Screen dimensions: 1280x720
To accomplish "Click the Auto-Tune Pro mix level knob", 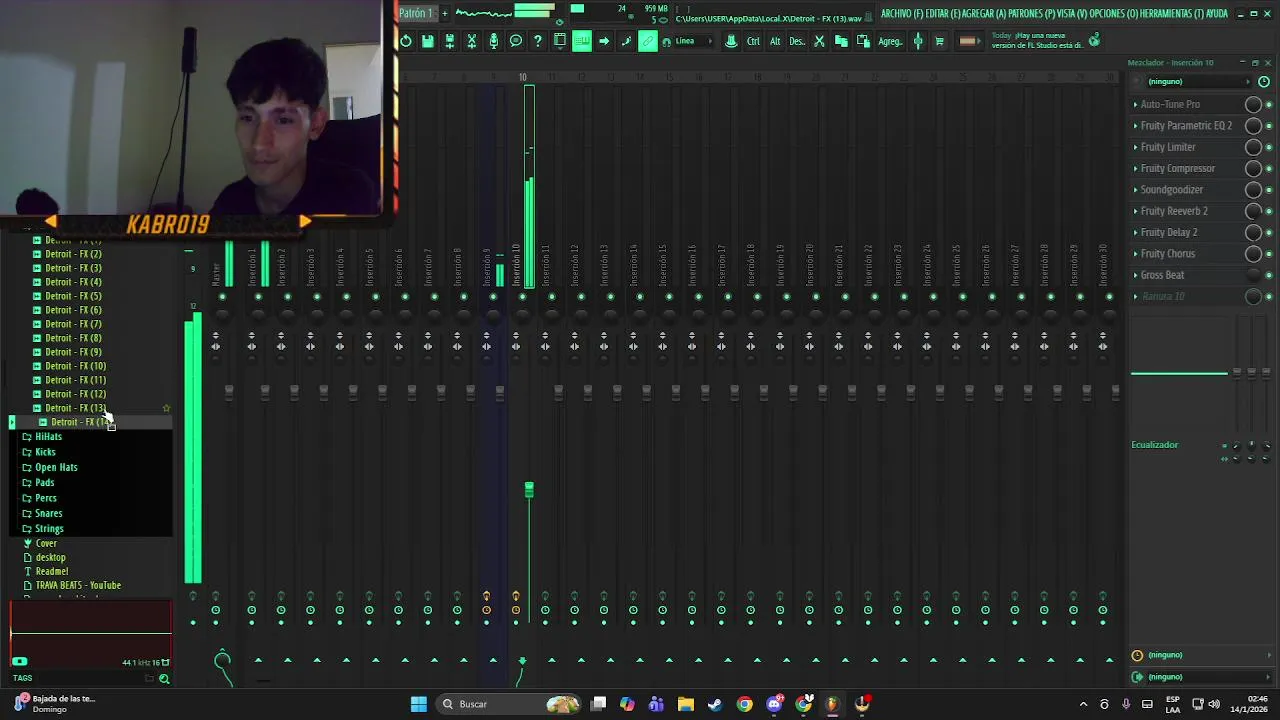I will coord(1253,104).
